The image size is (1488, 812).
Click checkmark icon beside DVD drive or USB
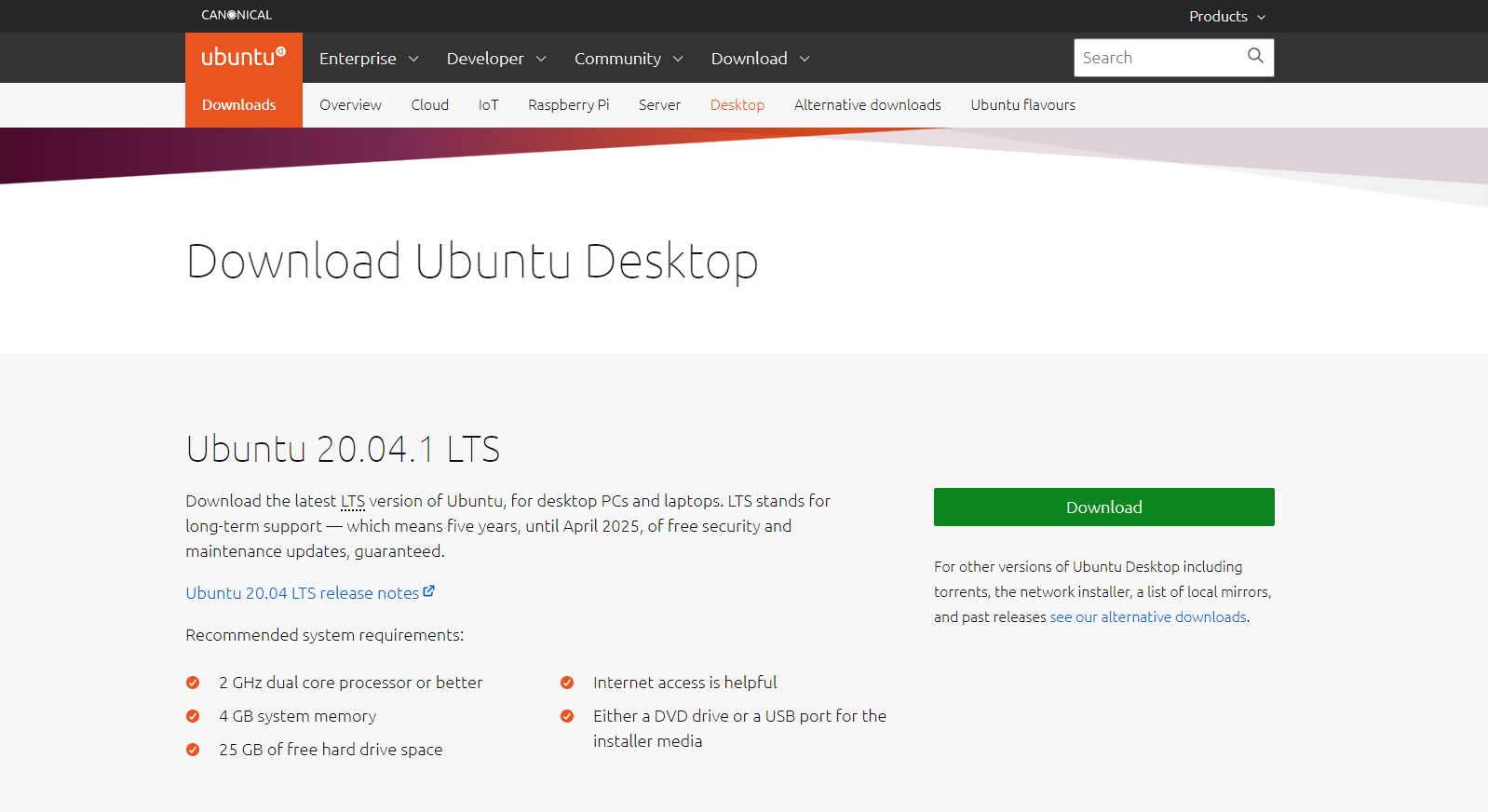[567, 716]
